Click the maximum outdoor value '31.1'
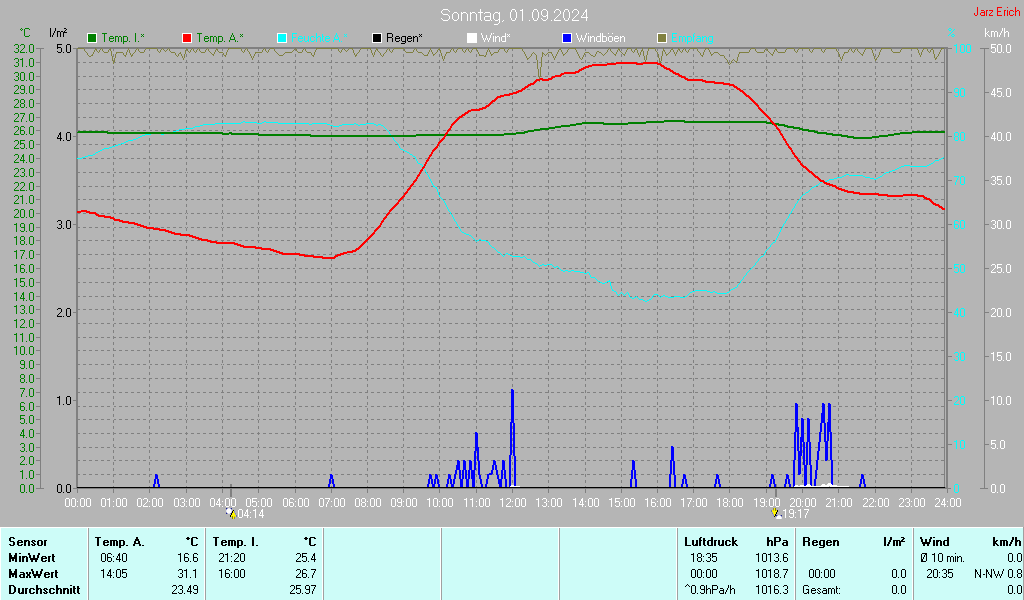 187,574
